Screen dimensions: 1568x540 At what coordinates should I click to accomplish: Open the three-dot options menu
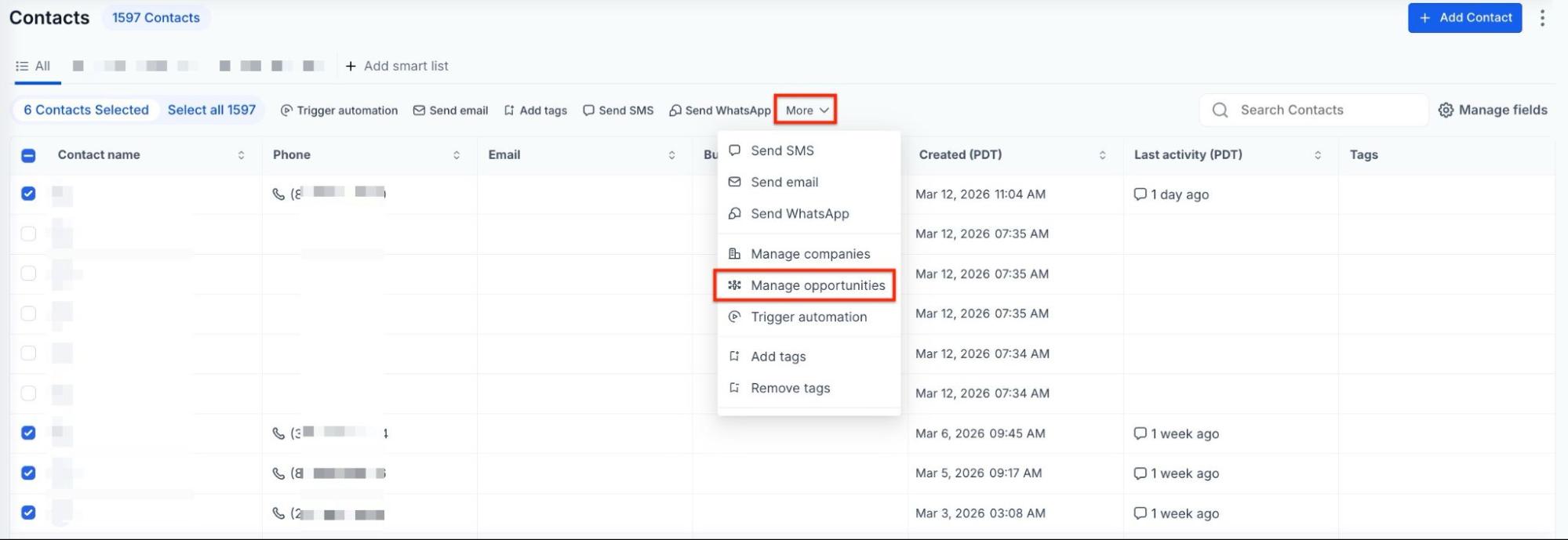[x=1542, y=18]
